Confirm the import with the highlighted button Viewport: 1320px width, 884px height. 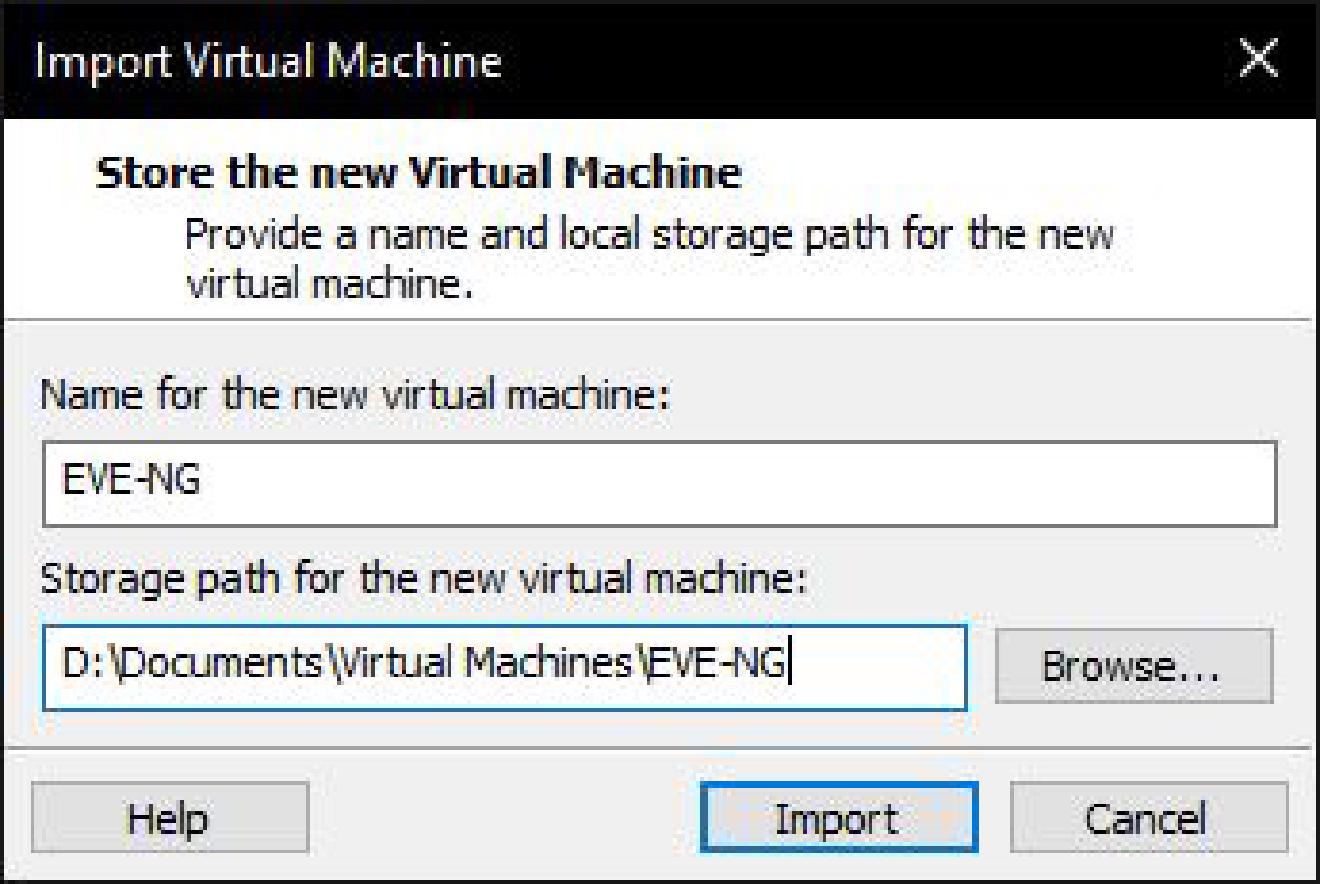tap(840, 819)
